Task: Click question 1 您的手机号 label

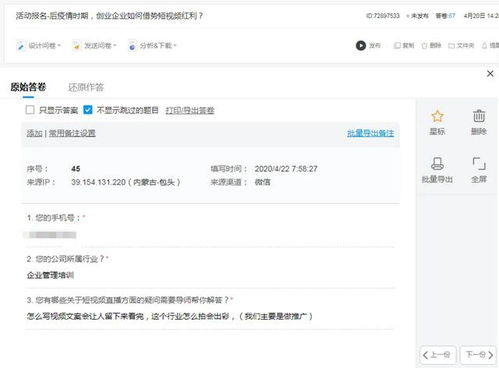Action: [56, 218]
